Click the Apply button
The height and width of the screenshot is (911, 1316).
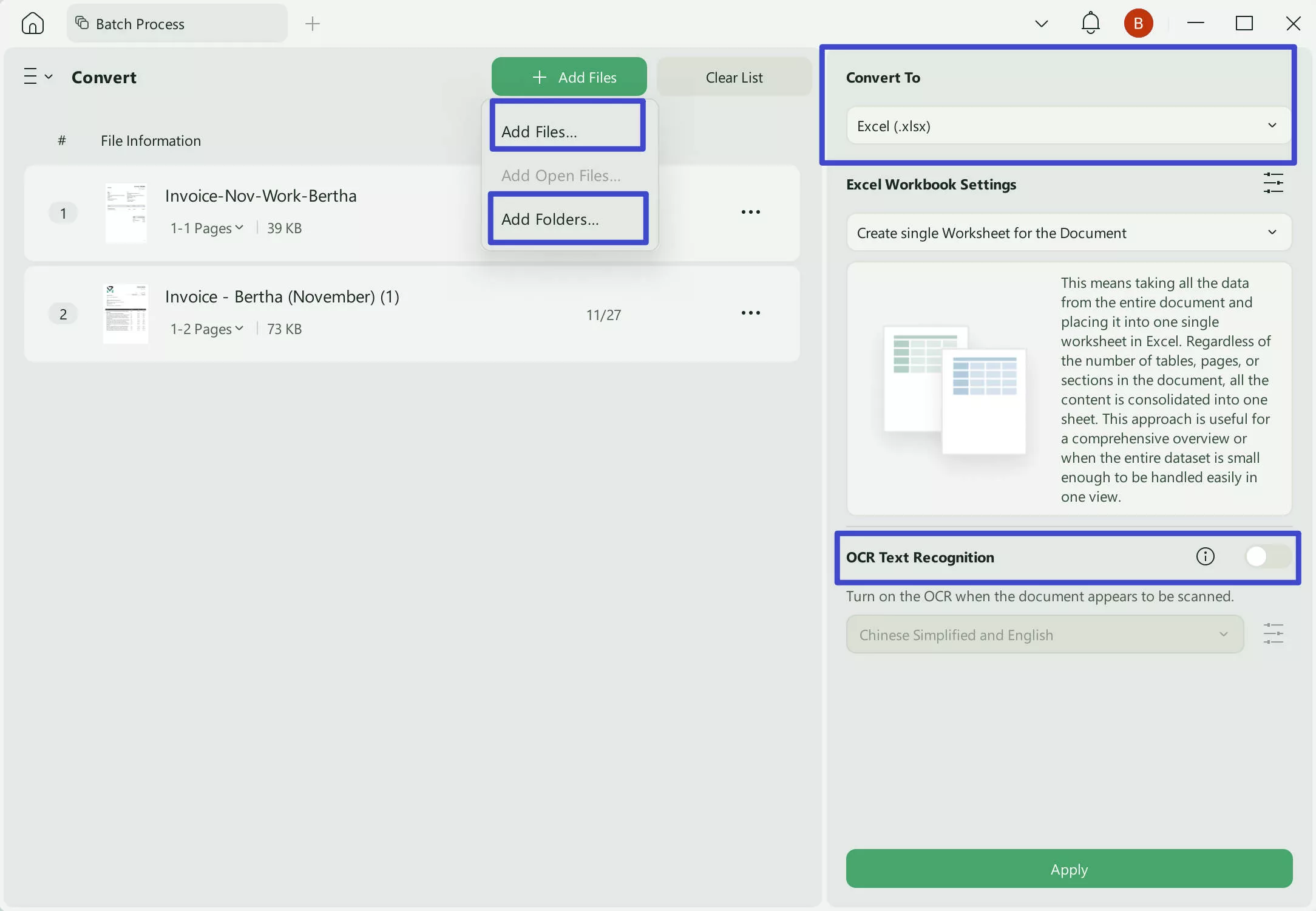tap(1068, 868)
